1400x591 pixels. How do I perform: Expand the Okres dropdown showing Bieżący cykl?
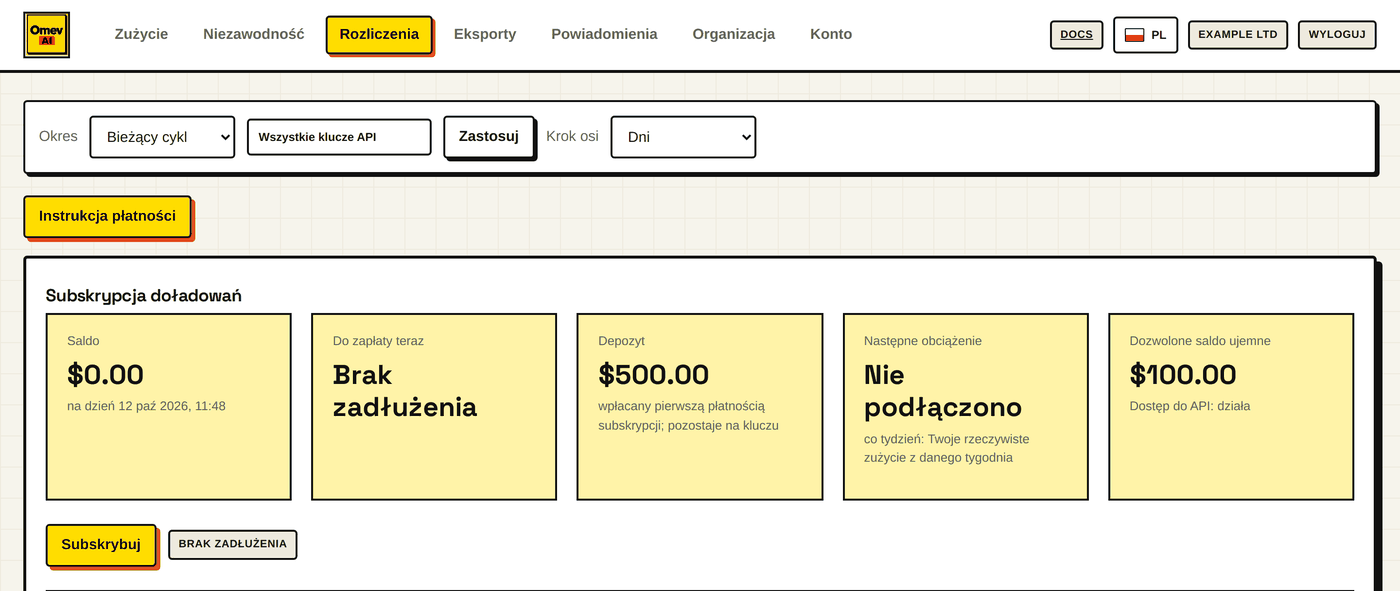[x=162, y=137]
